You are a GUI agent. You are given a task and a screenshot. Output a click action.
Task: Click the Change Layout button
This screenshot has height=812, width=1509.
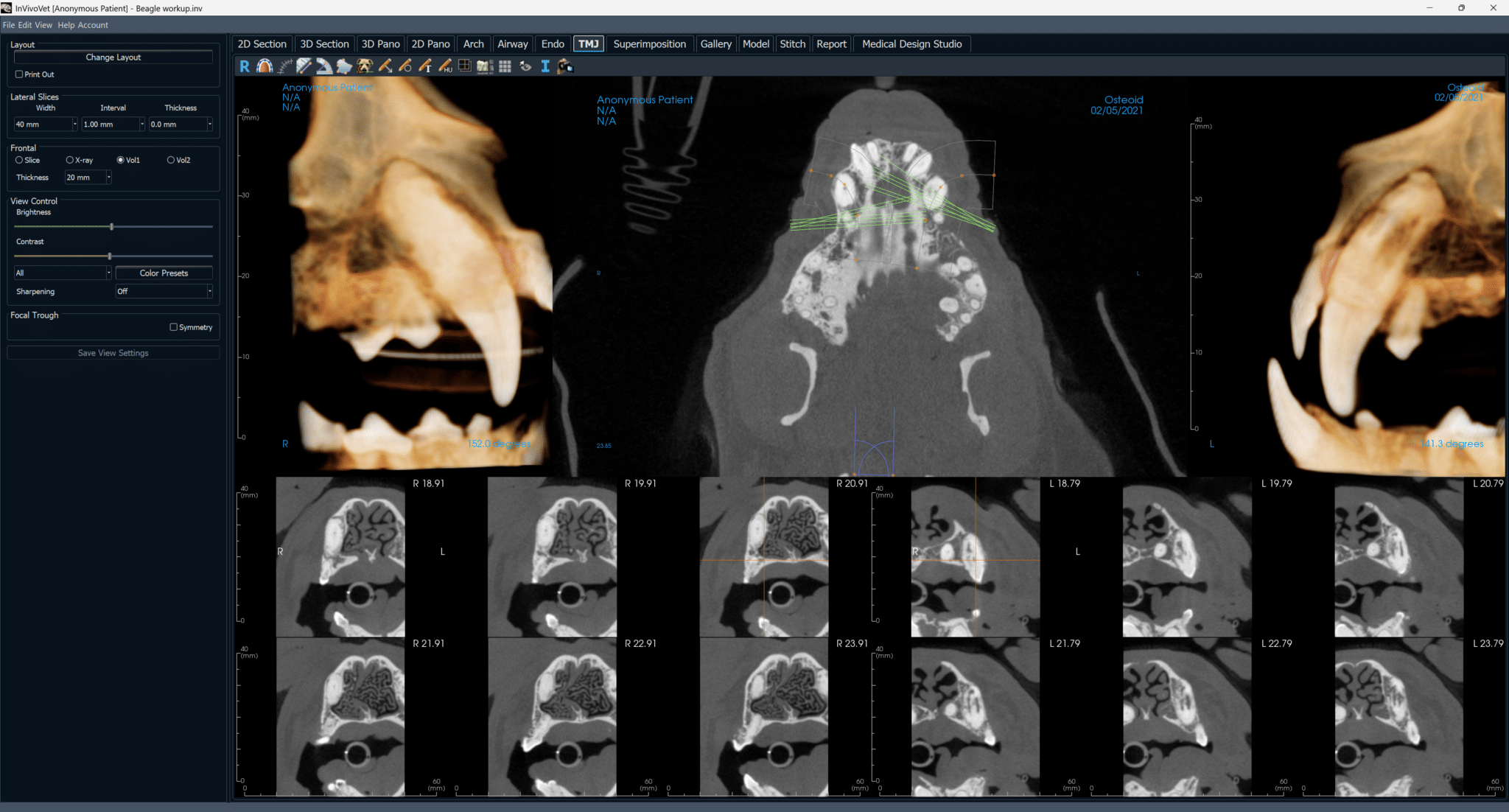[x=113, y=57]
